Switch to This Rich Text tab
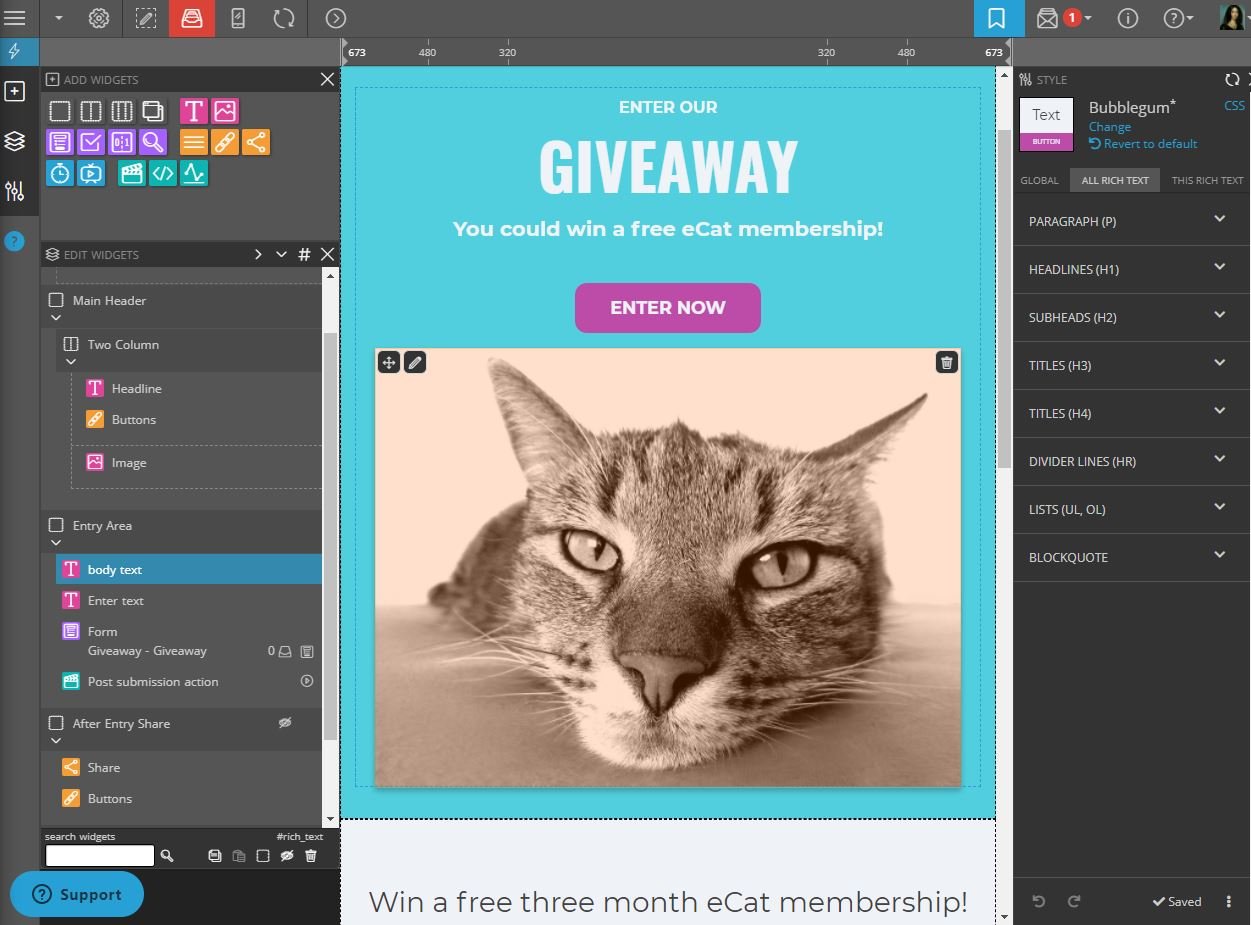Viewport: 1251px width, 925px height. tap(1207, 181)
